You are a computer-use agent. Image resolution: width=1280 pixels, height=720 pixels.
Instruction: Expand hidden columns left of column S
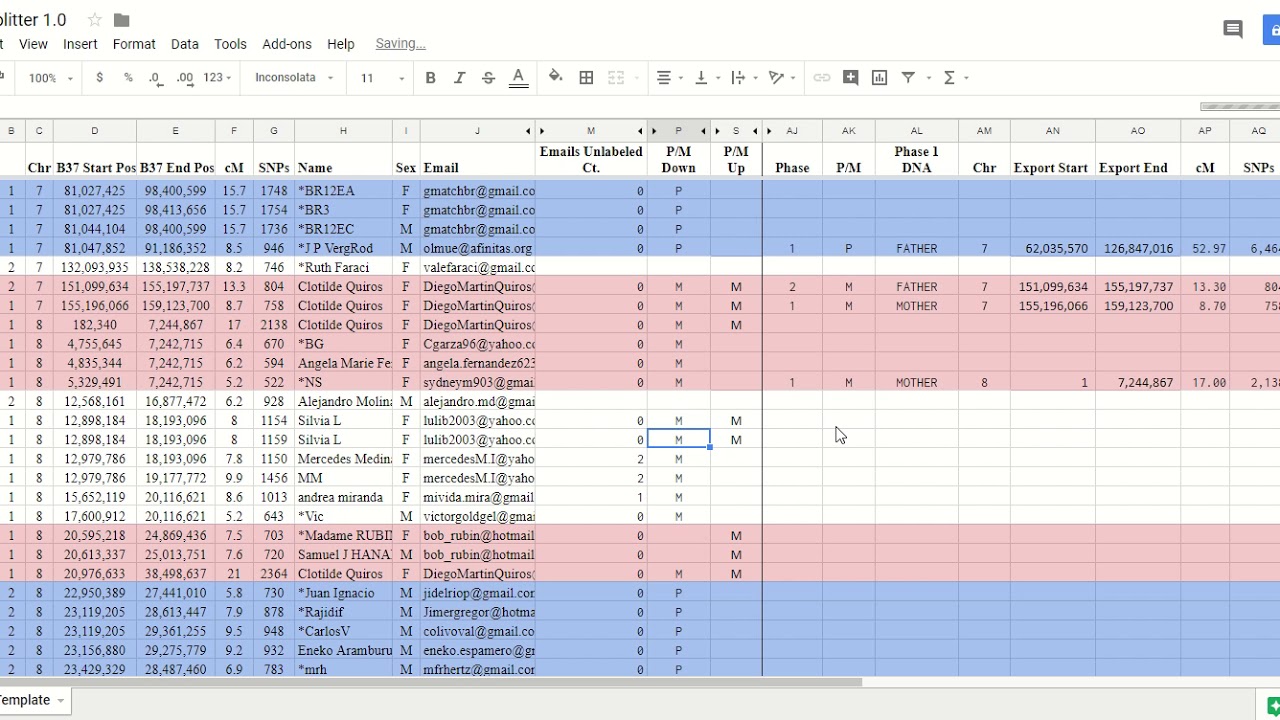pos(718,131)
